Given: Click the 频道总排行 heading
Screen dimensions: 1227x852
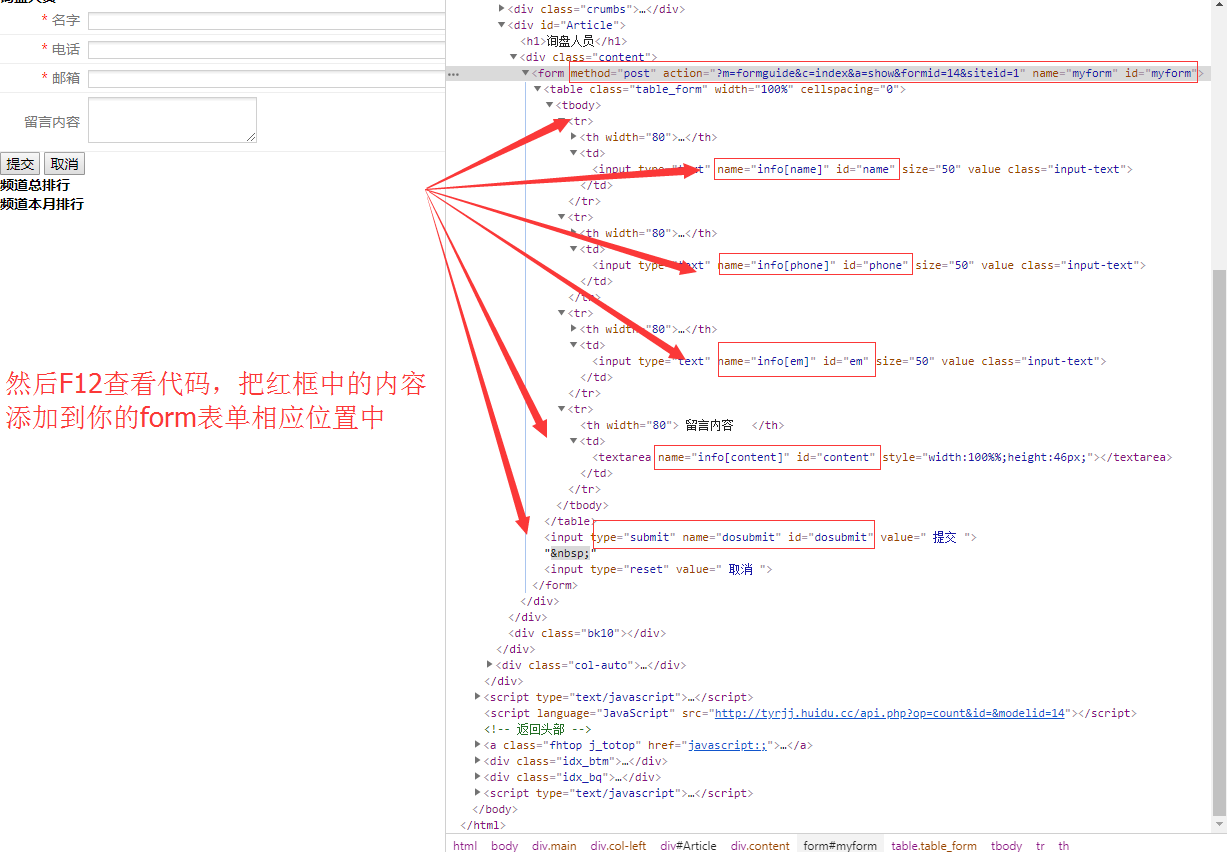Looking at the screenshot, I should point(35,185).
